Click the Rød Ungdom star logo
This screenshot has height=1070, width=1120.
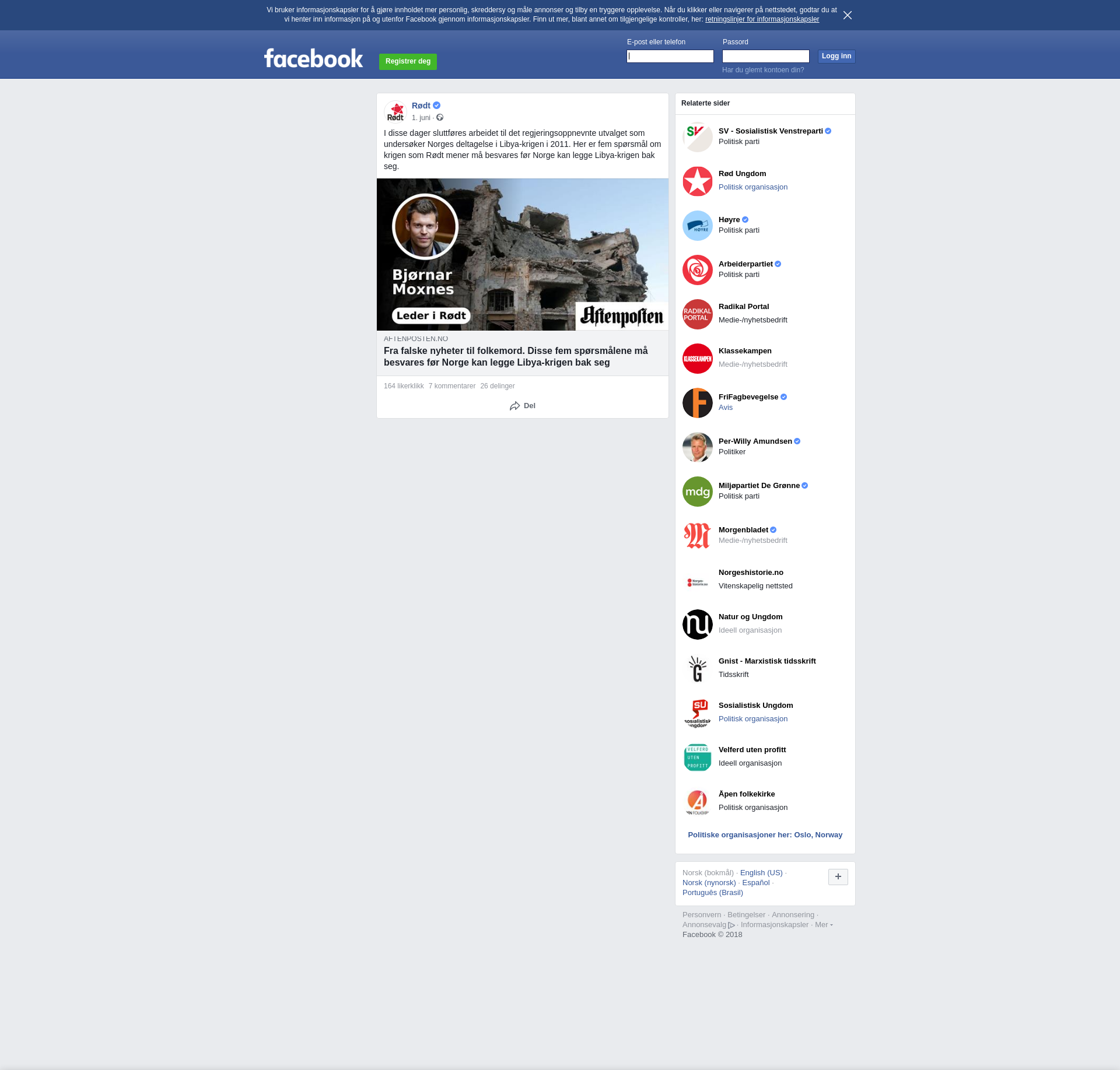coord(697,181)
